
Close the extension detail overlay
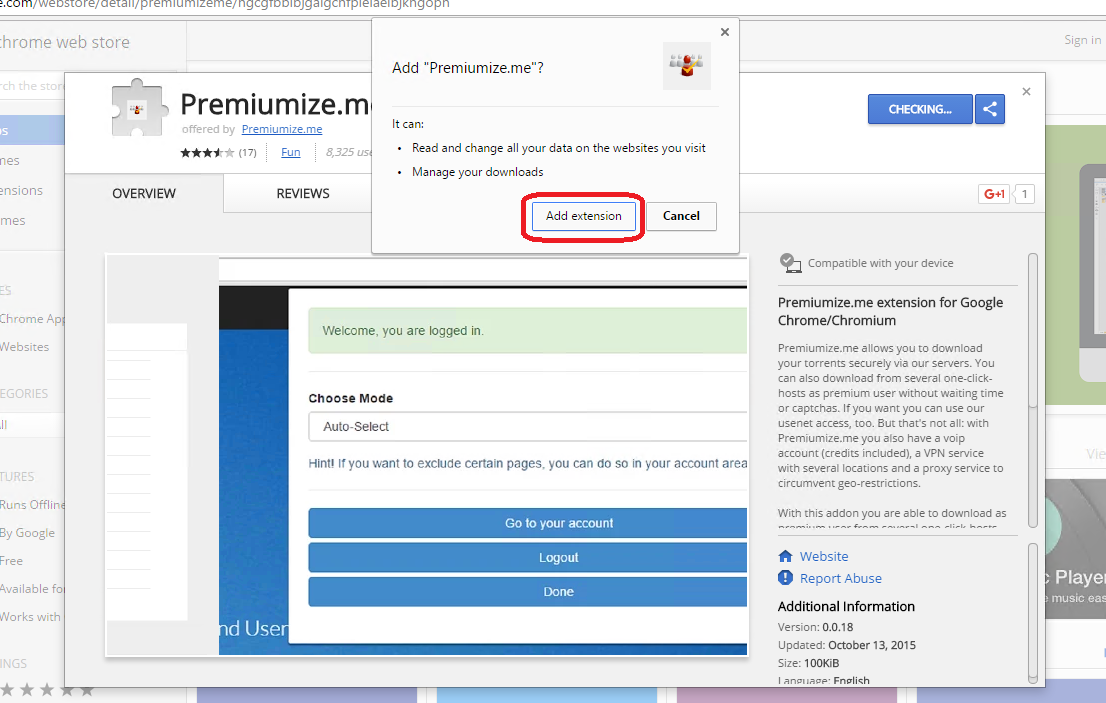point(1026,92)
